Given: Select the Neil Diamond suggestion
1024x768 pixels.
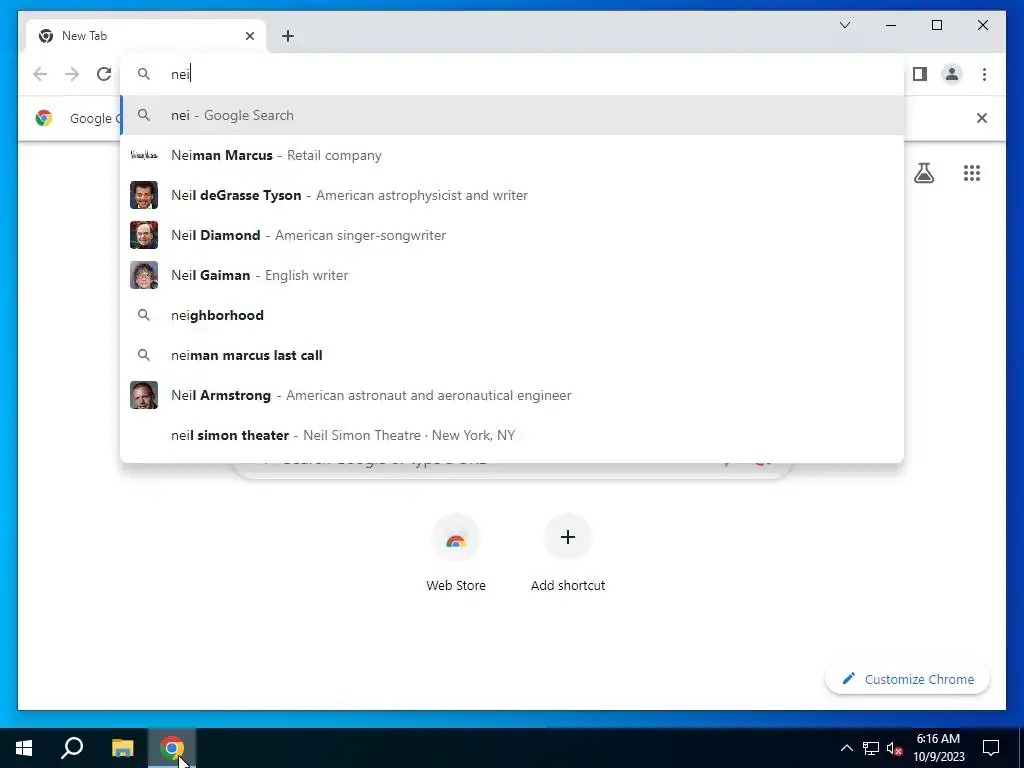Looking at the screenshot, I should 512,235.
